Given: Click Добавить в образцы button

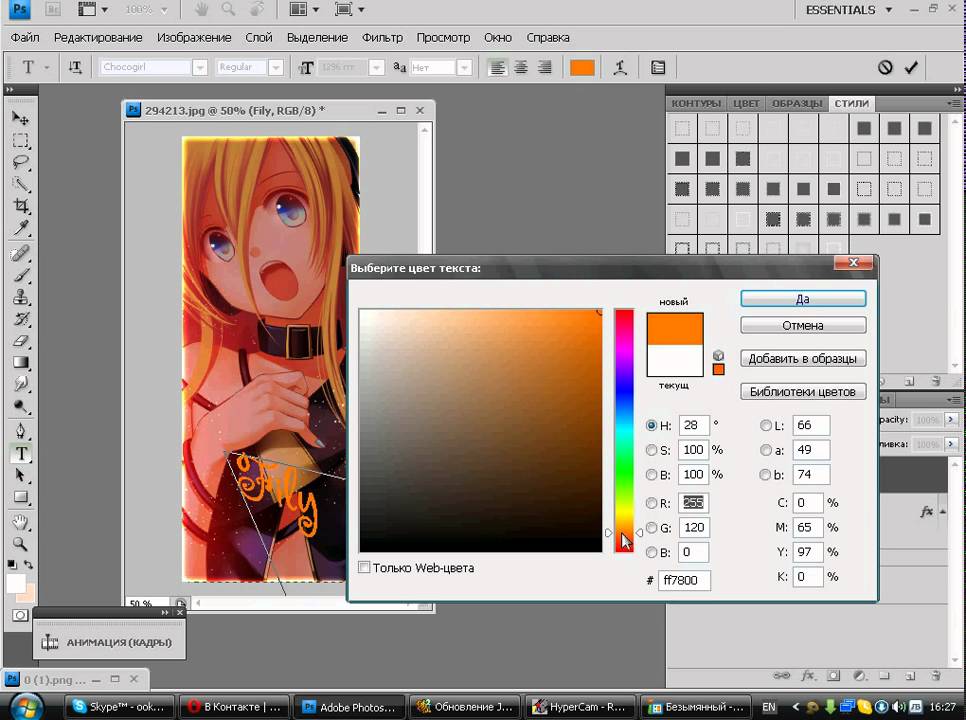Looking at the screenshot, I should pos(803,358).
